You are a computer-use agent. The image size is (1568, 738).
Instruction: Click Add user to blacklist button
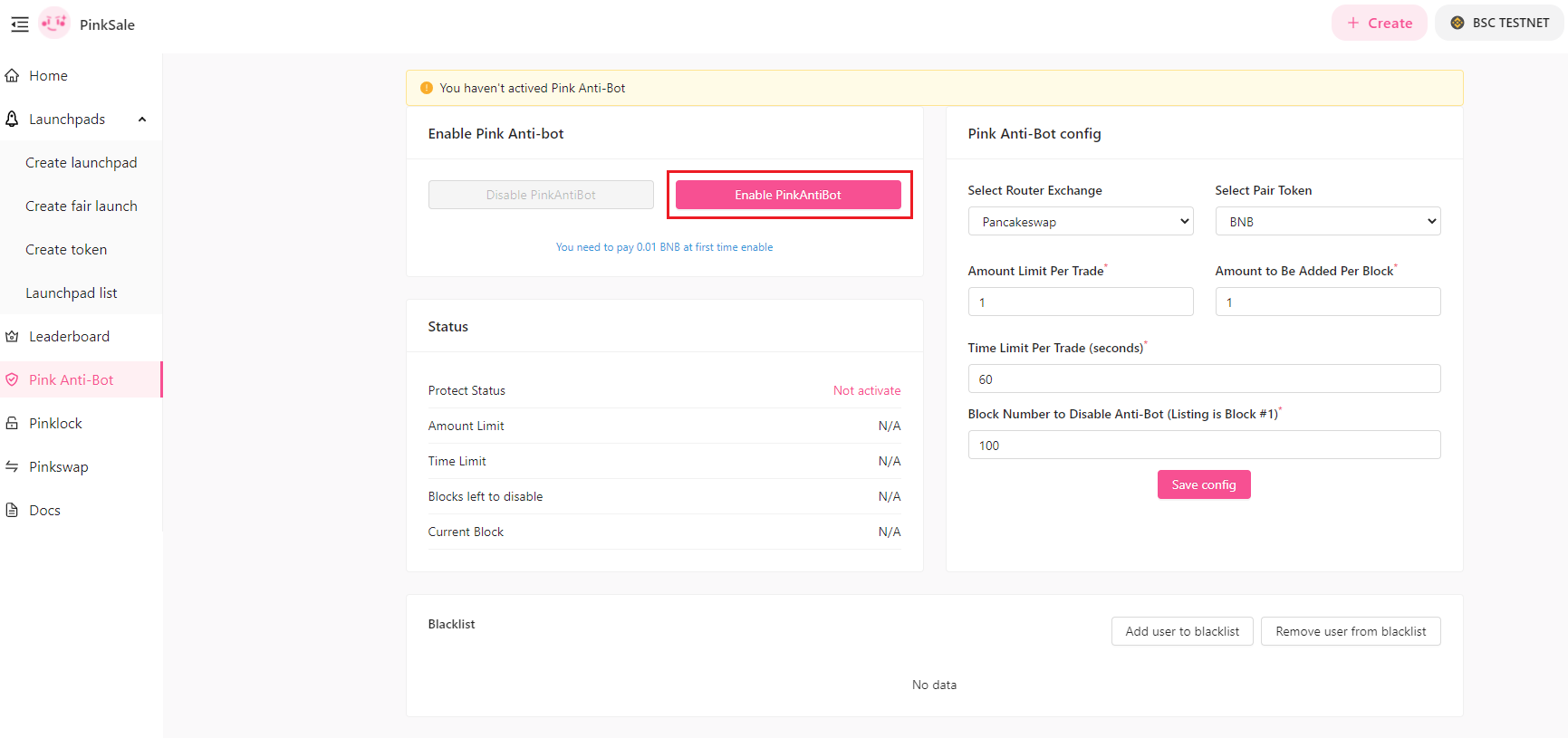pyautogui.click(x=1182, y=631)
